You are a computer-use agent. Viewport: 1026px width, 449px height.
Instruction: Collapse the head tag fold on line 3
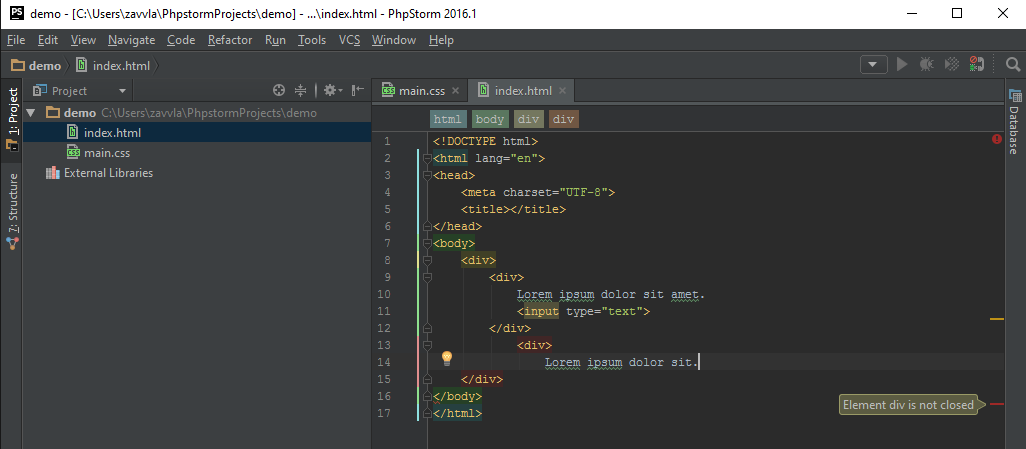(427, 175)
